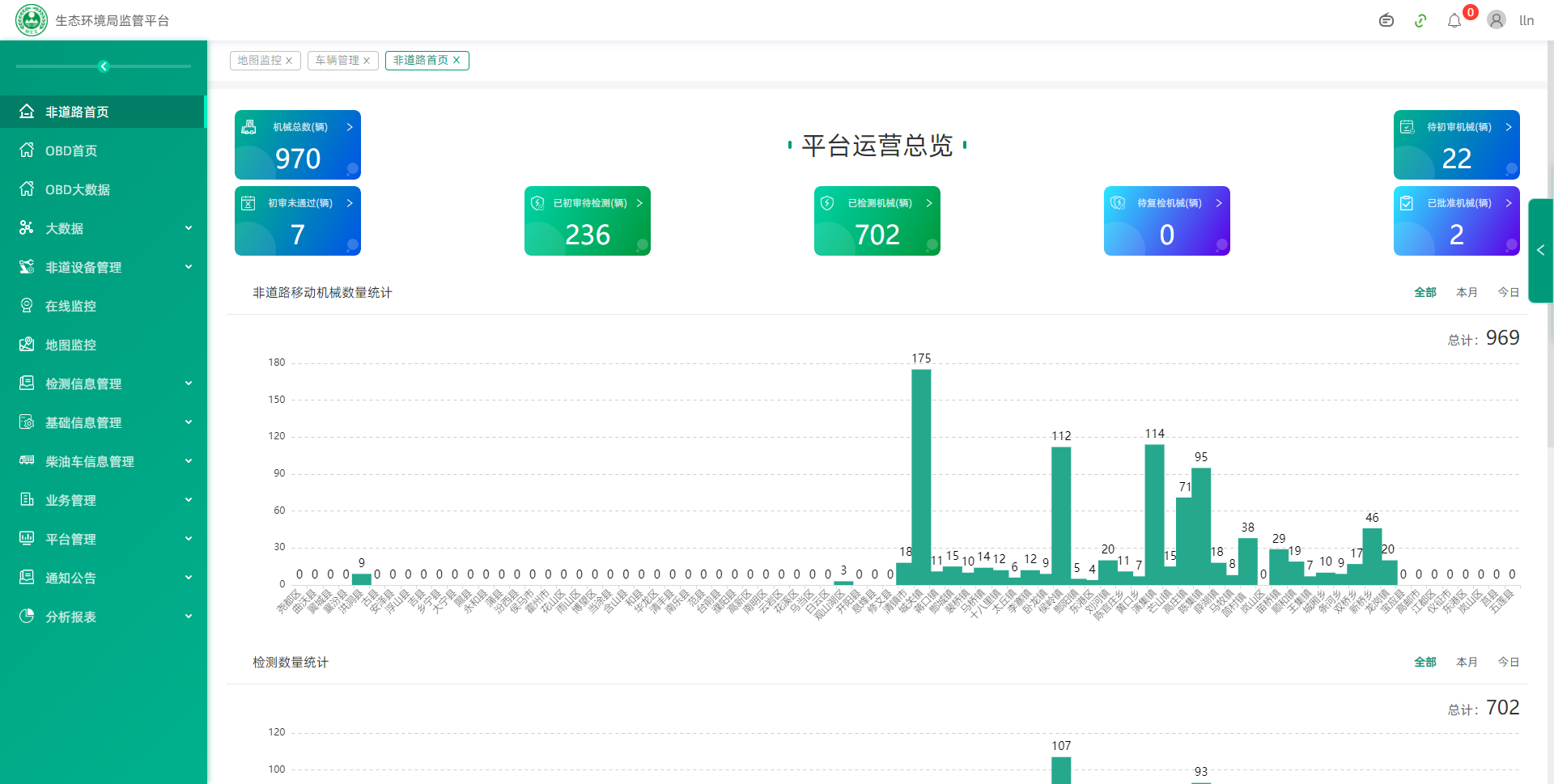1554x784 pixels.
Task: Click the green link icon in header
Action: [x=1420, y=20]
